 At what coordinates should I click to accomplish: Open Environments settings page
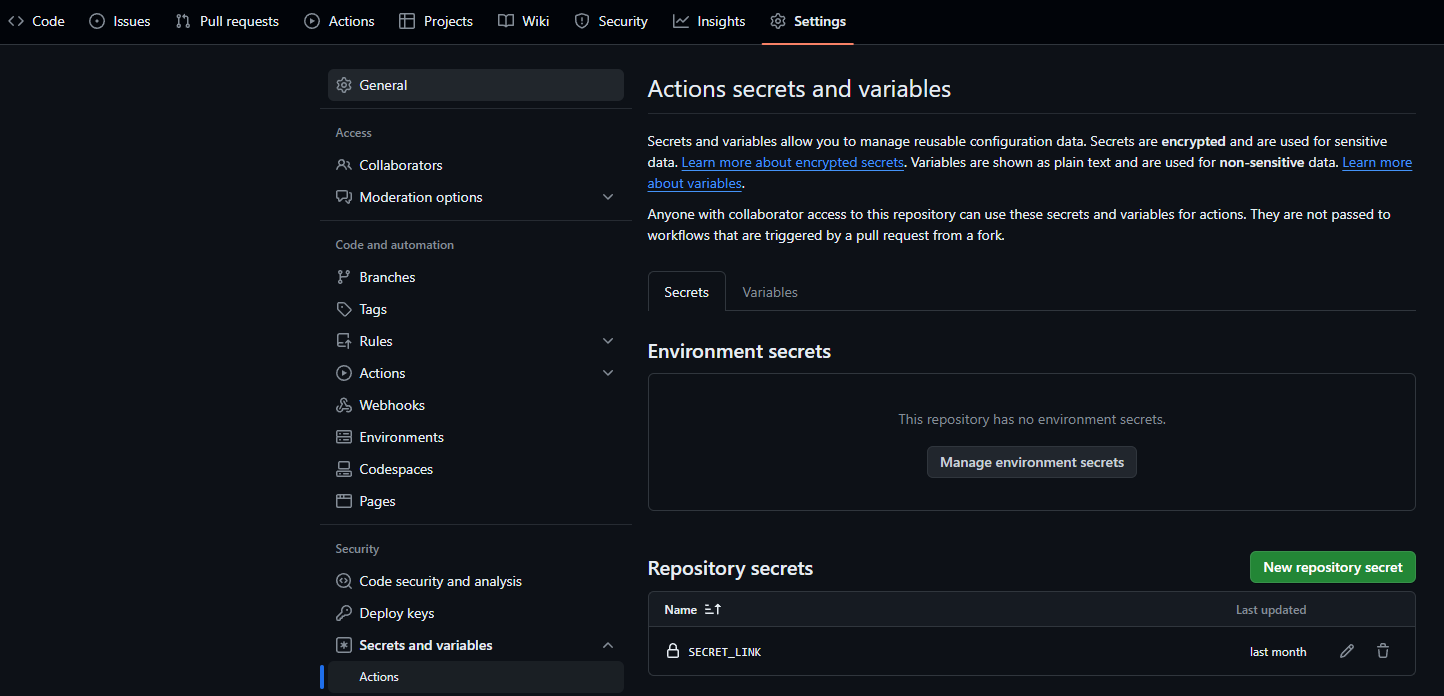[476, 437]
